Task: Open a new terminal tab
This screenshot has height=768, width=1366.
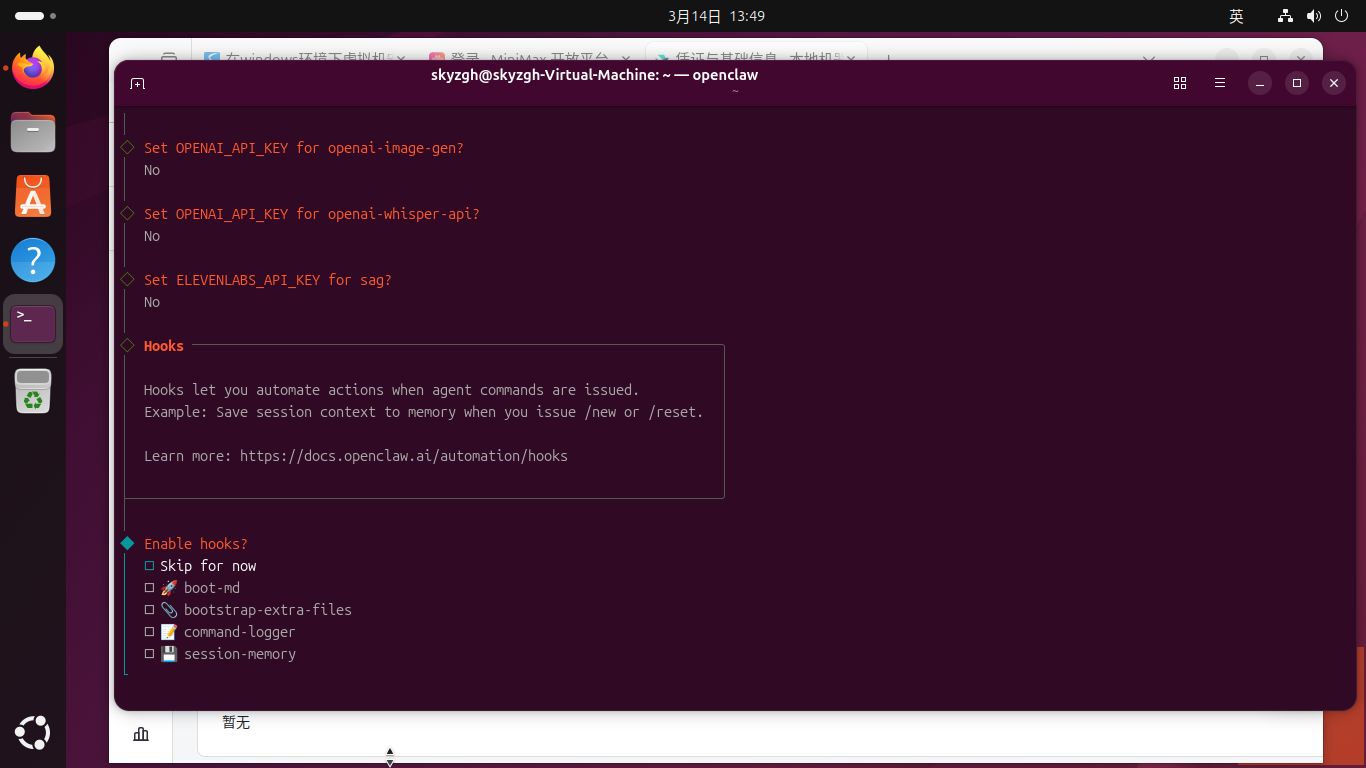Action: [138, 84]
